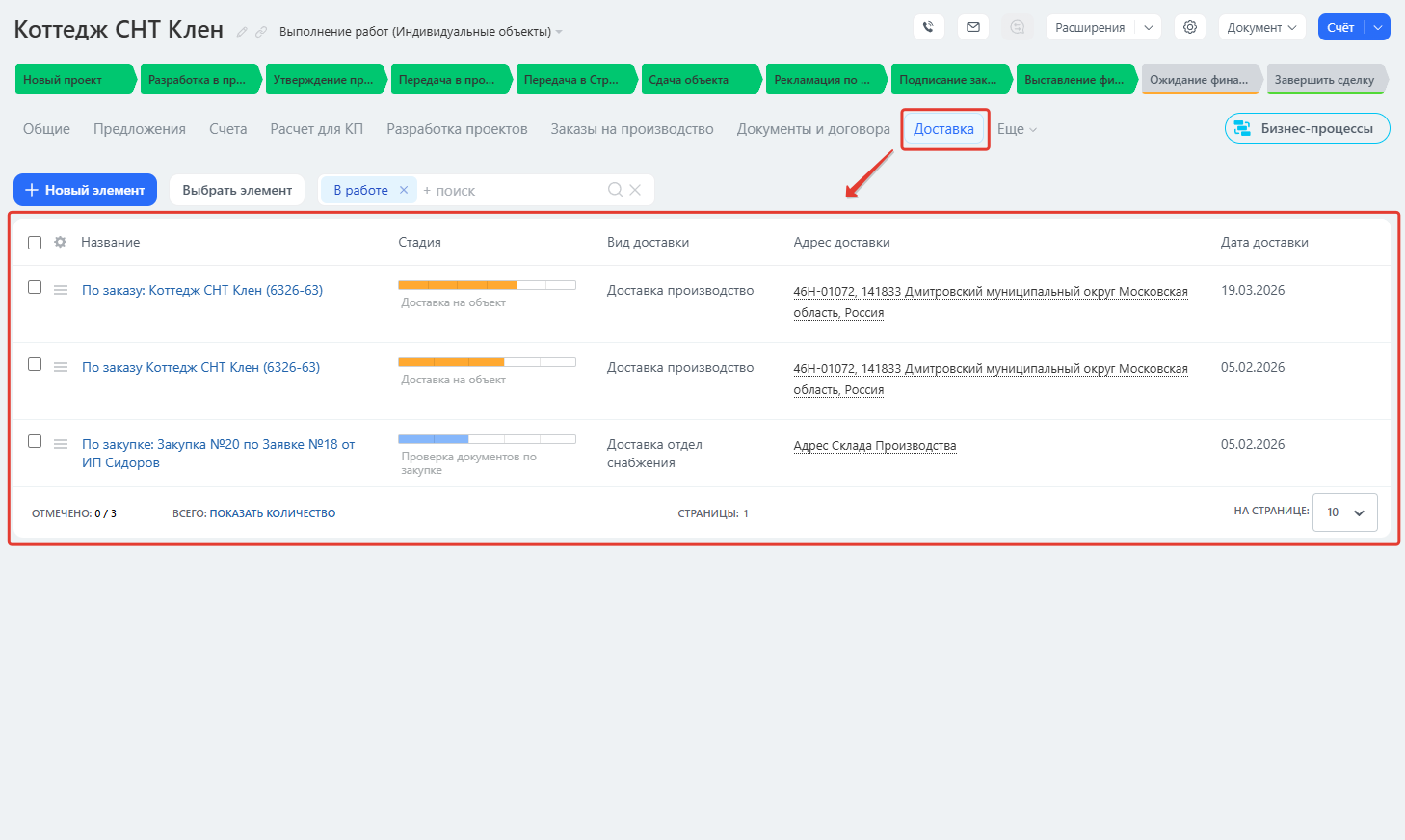This screenshot has height=840, width=1405.
Task: Select checkbox for 'По закупке' row
Action: pyautogui.click(x=35, y=441)
